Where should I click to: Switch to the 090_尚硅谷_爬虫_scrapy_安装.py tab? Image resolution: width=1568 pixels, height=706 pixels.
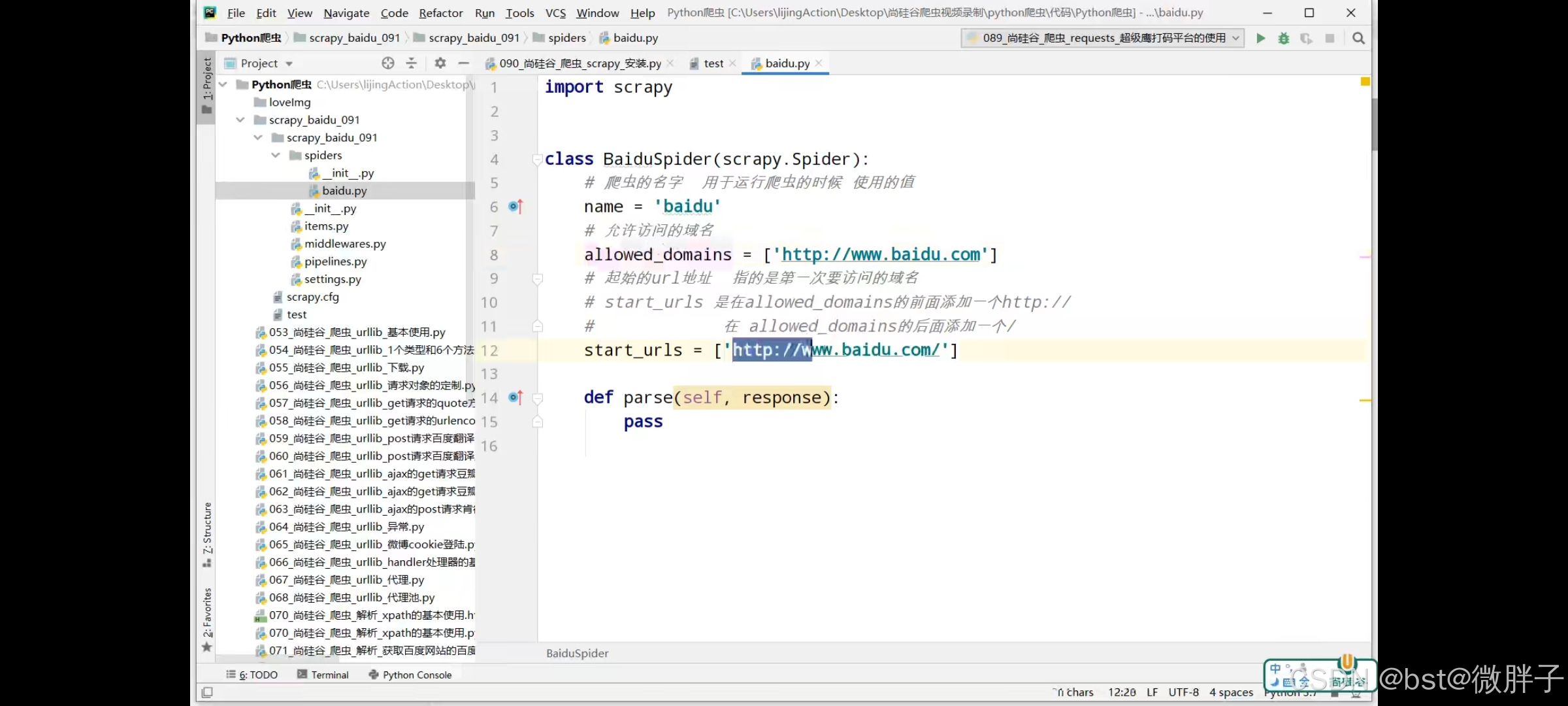click(580, 63)
